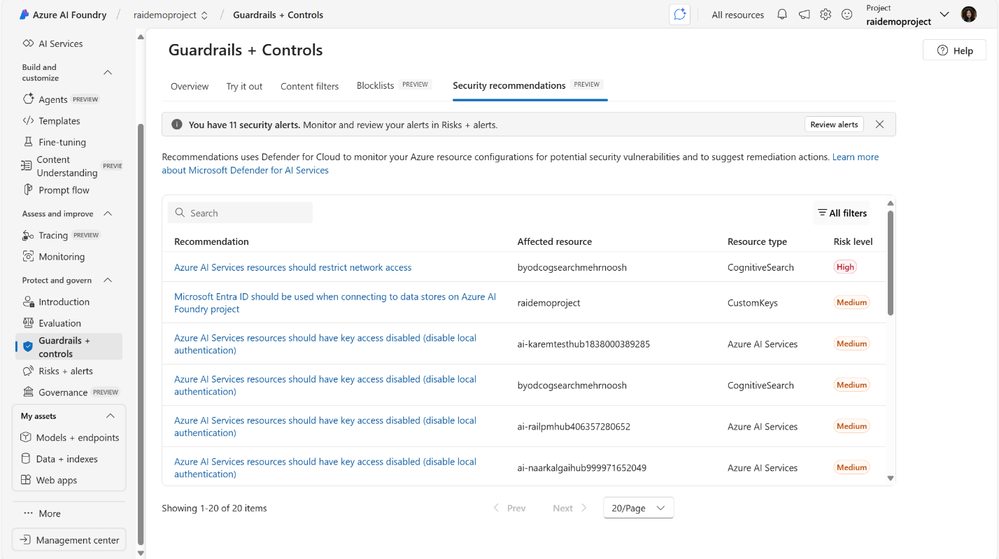Open Introduction icon in Protect and govern

click(28, 301)
